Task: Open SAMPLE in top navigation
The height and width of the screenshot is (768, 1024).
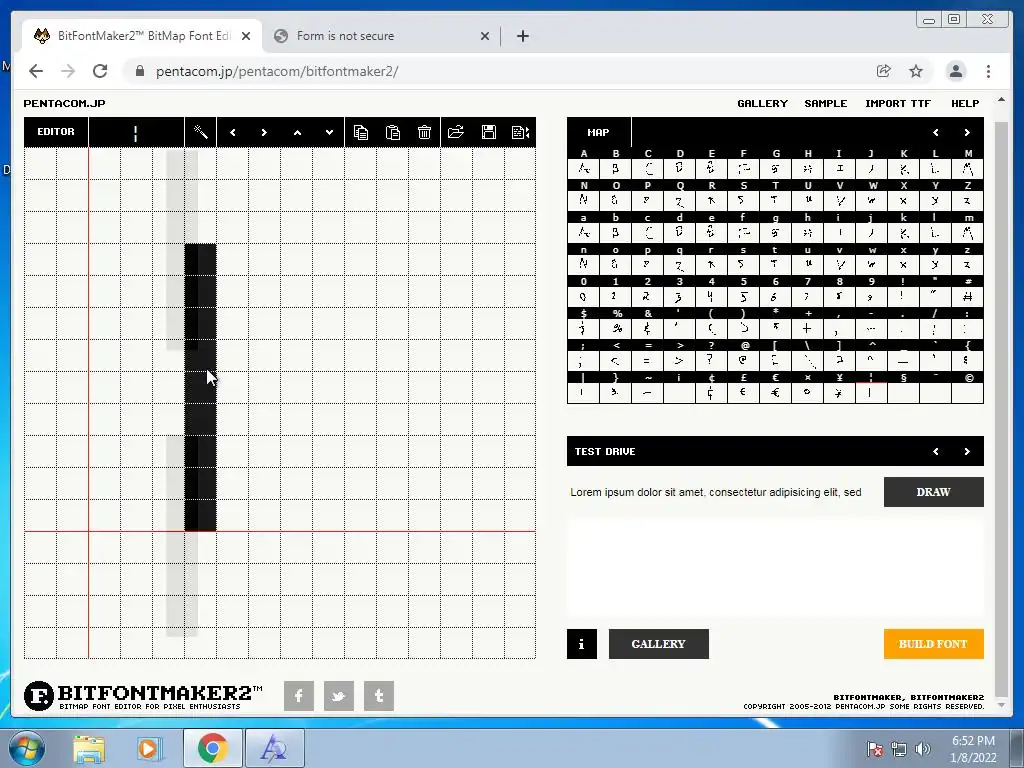Action: point(825,103)
